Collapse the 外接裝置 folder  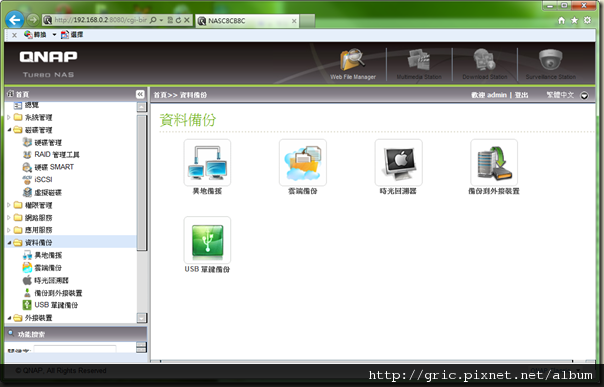(9, 318)
